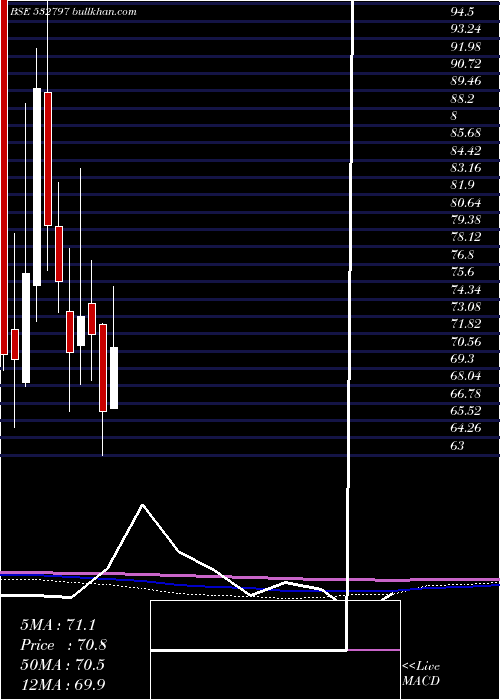Select the 65.52 price label
Screen dimensions: 500x700
pyautogui.click(x=466, y=411)
